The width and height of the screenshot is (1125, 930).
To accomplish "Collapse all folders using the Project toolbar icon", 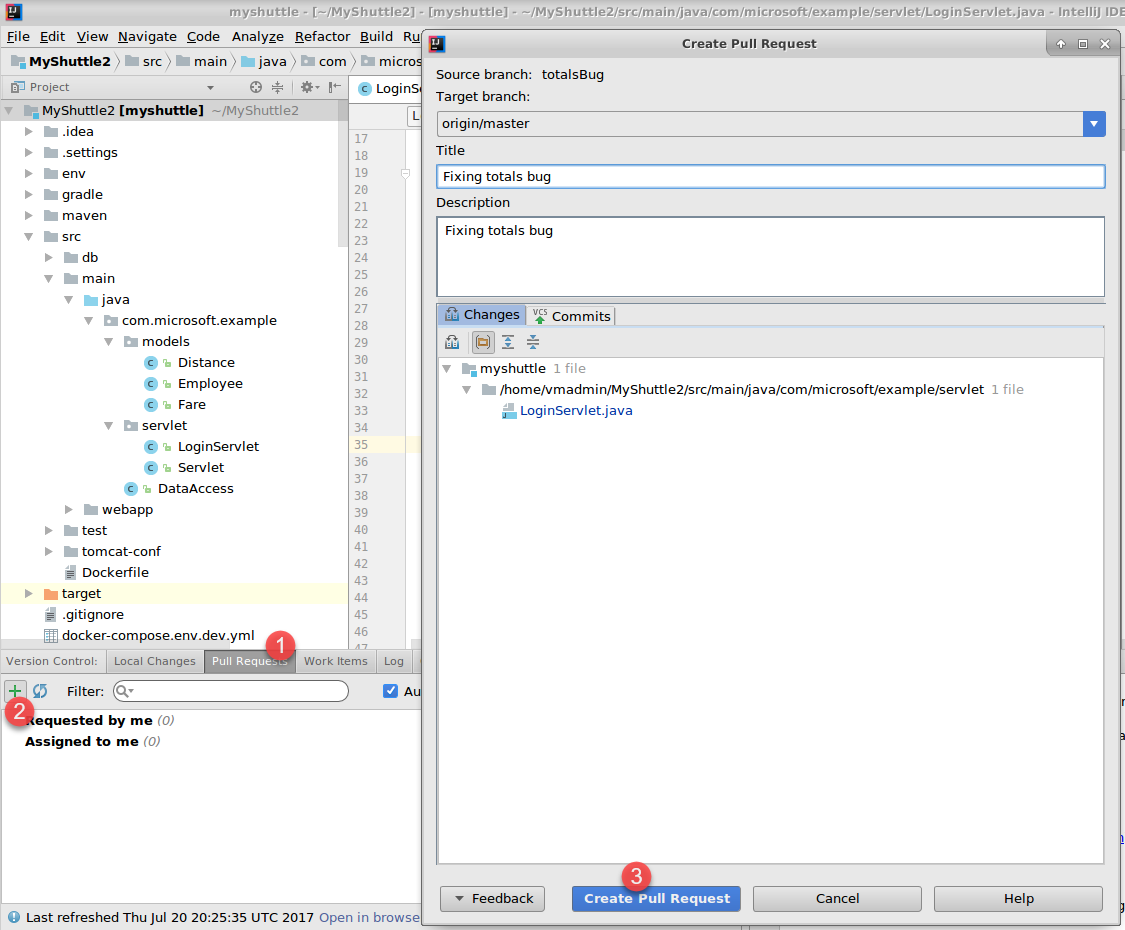I will point(277,87).
